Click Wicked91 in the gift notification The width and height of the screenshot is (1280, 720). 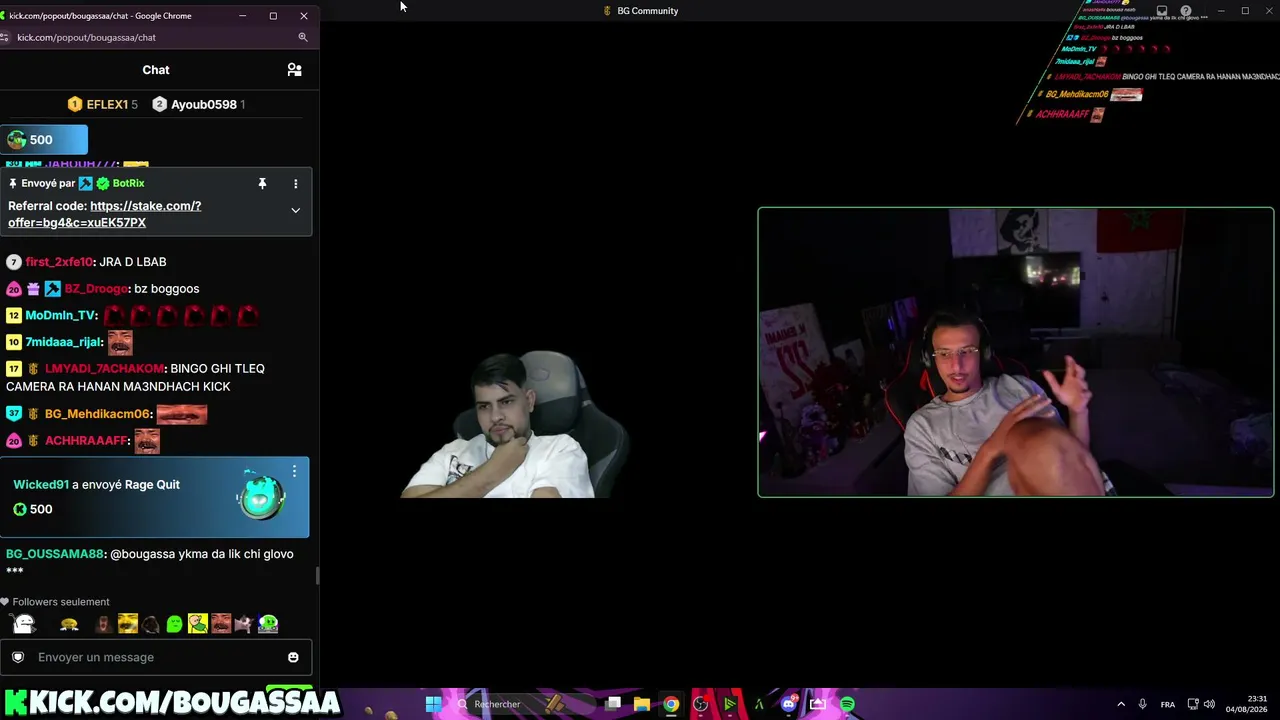coord(41,485)
